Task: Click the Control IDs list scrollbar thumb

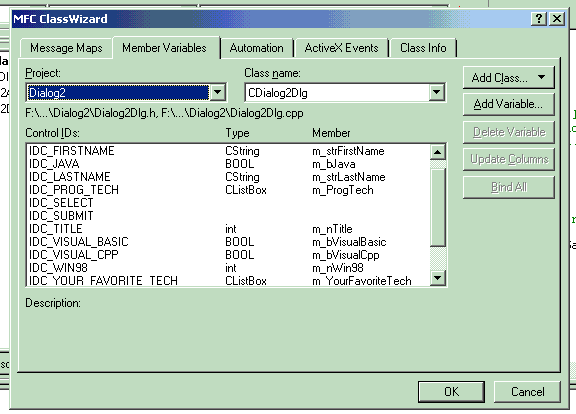Action: pyautogui.click(x=438, y=207)
